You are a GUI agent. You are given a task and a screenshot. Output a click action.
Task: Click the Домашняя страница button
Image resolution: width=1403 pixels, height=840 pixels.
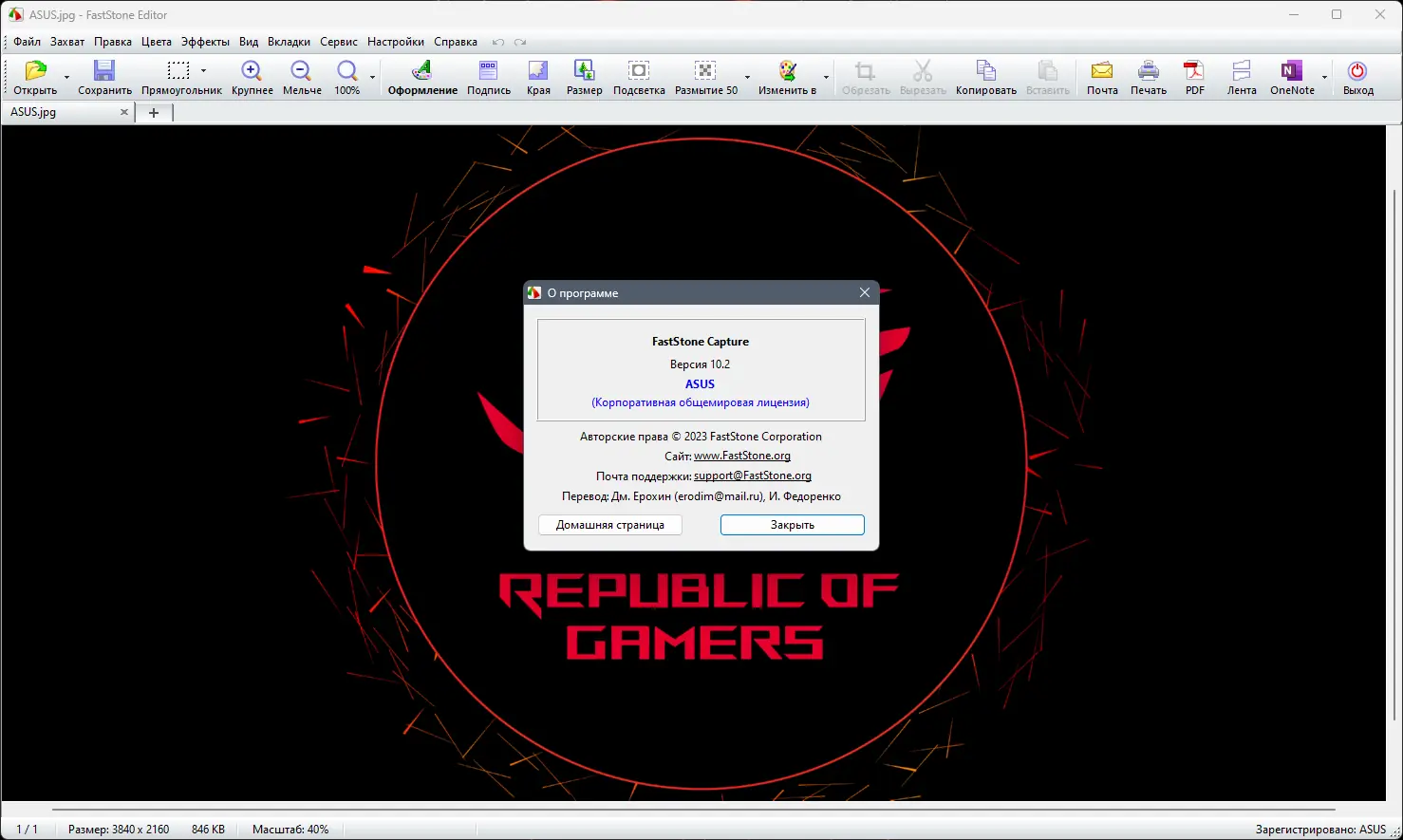[610, 525]
